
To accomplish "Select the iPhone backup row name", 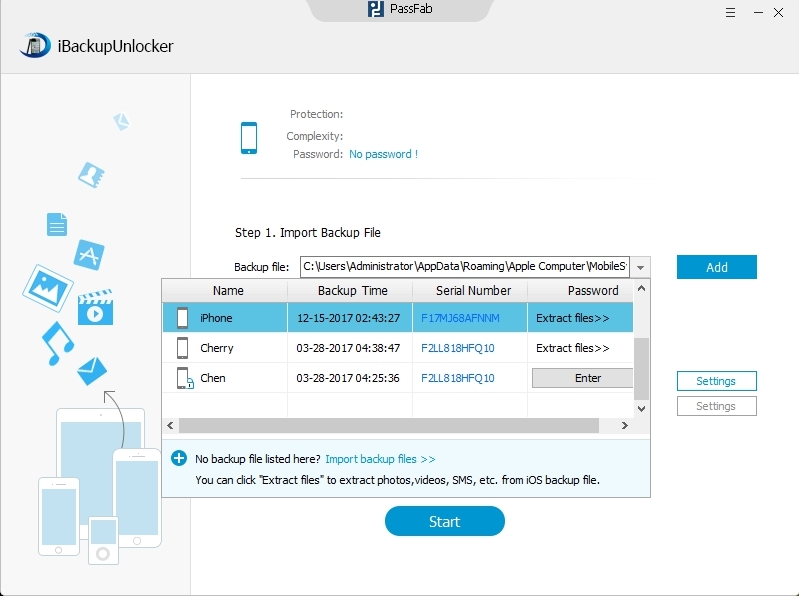I will [216, 318].
